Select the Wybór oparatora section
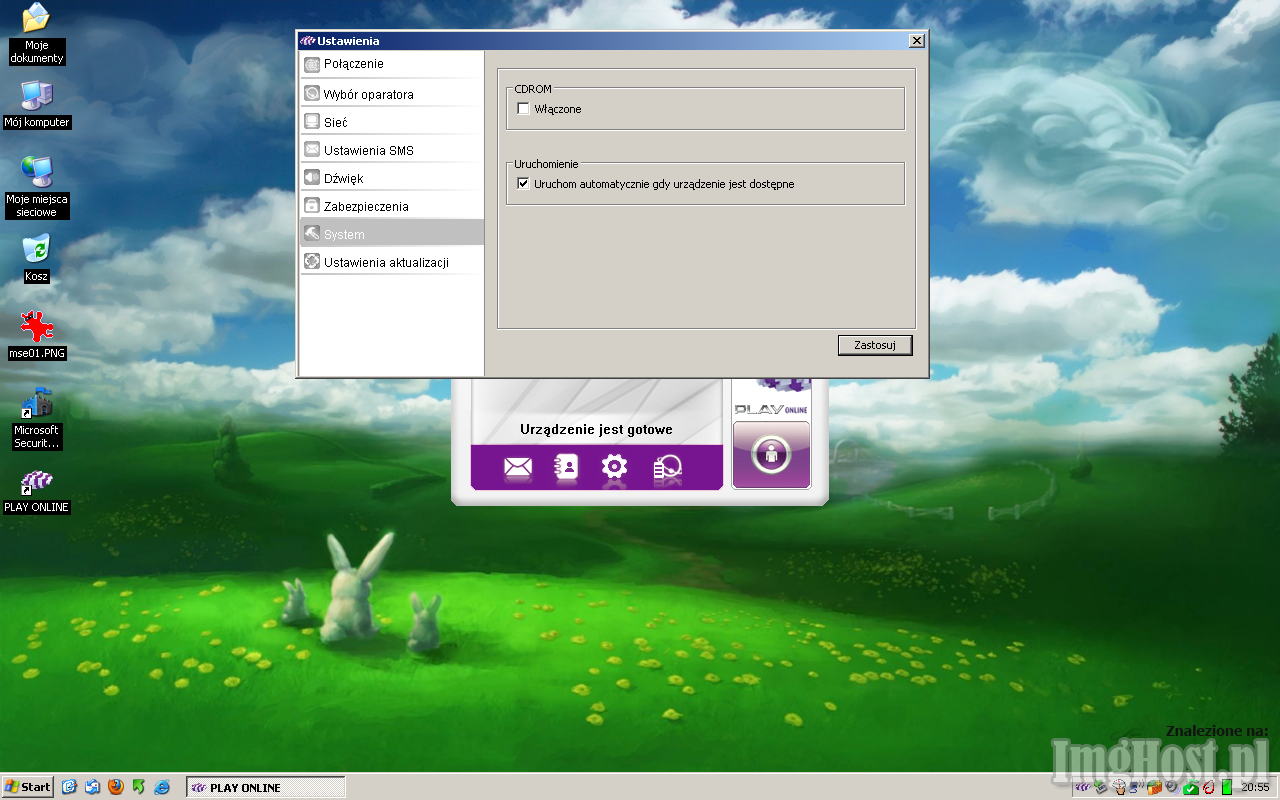The height and width of the screenshot is (800, 1280). pos(391,94)
